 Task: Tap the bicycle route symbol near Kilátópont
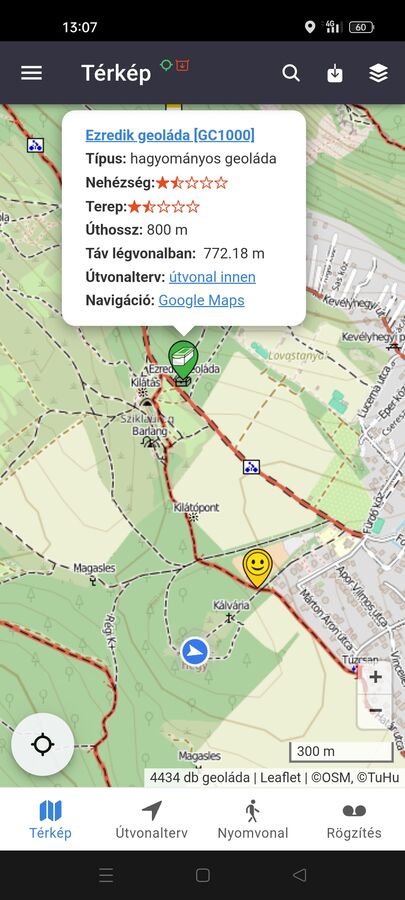point(251,467)
